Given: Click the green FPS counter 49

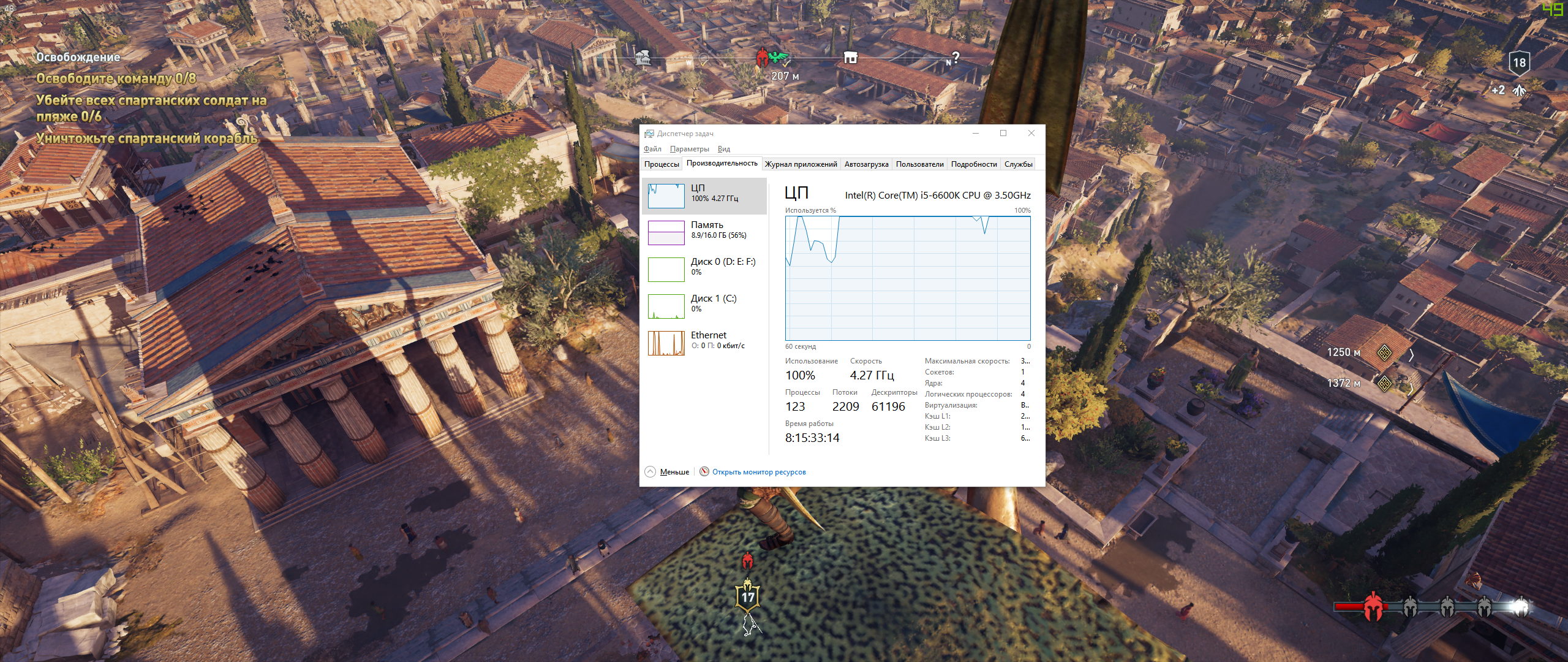Looking at the screenshot, I should click(1553, 9).
